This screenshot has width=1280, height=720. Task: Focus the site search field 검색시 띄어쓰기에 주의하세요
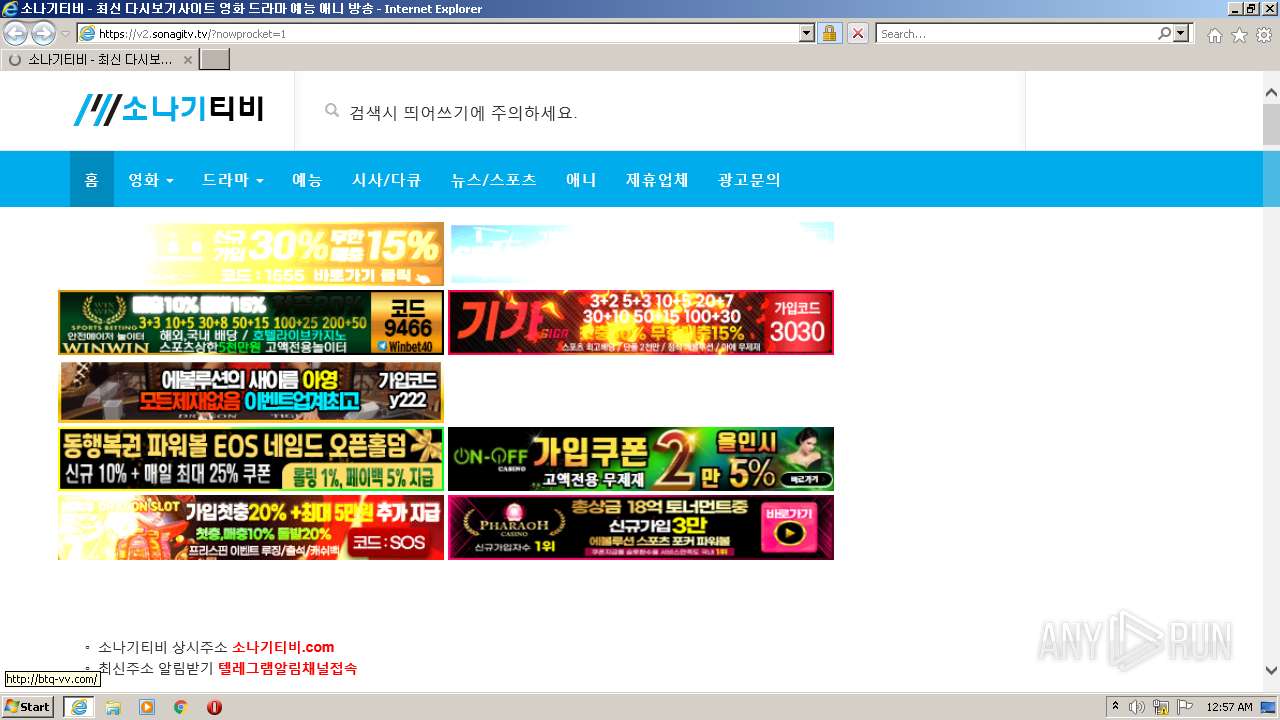tap(660, 112)
